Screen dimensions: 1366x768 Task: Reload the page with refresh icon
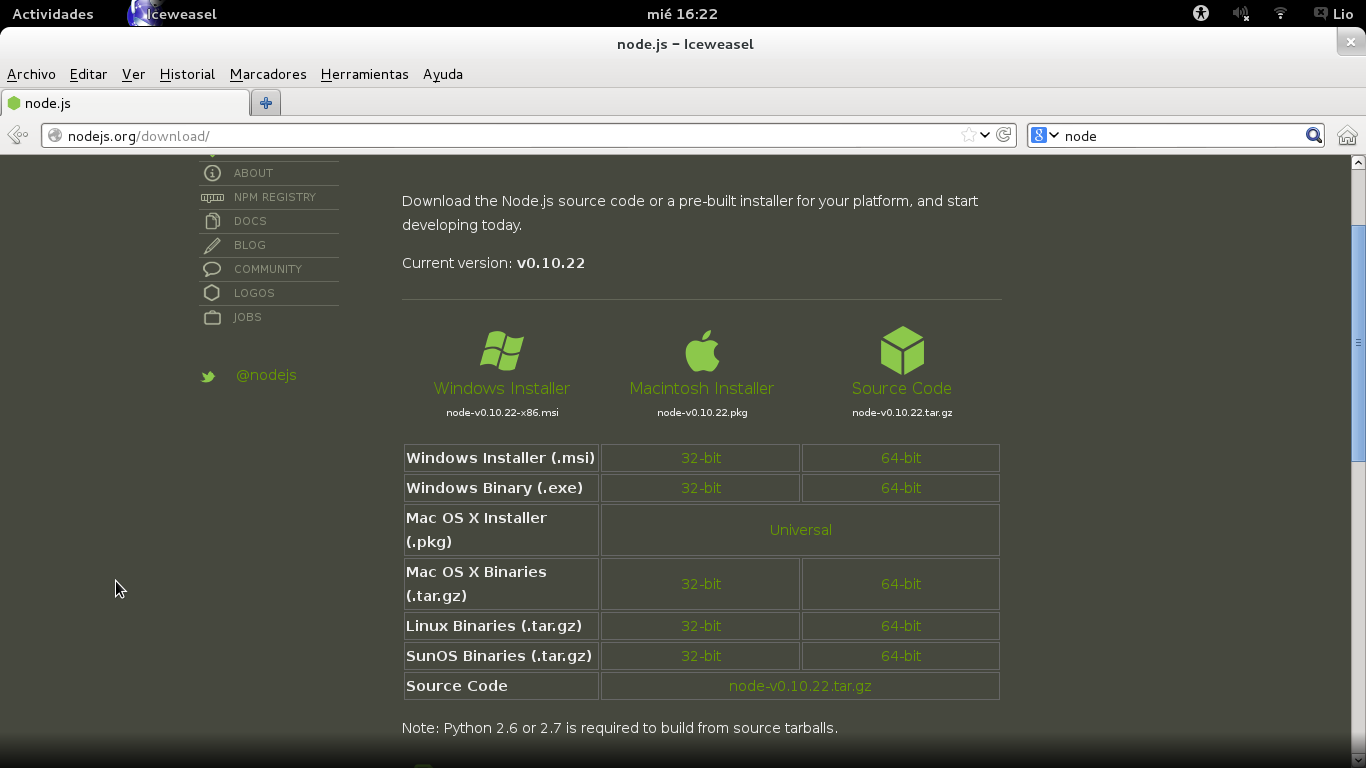click(x=1004, y=135)
